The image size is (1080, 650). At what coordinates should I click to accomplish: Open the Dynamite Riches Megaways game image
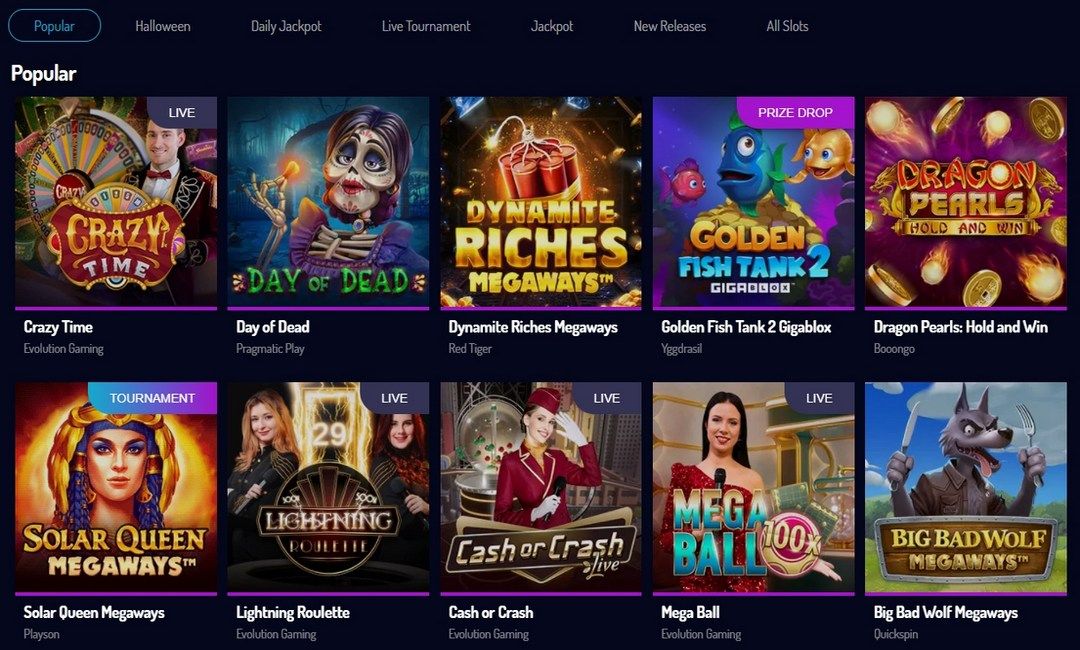[541, 202]
